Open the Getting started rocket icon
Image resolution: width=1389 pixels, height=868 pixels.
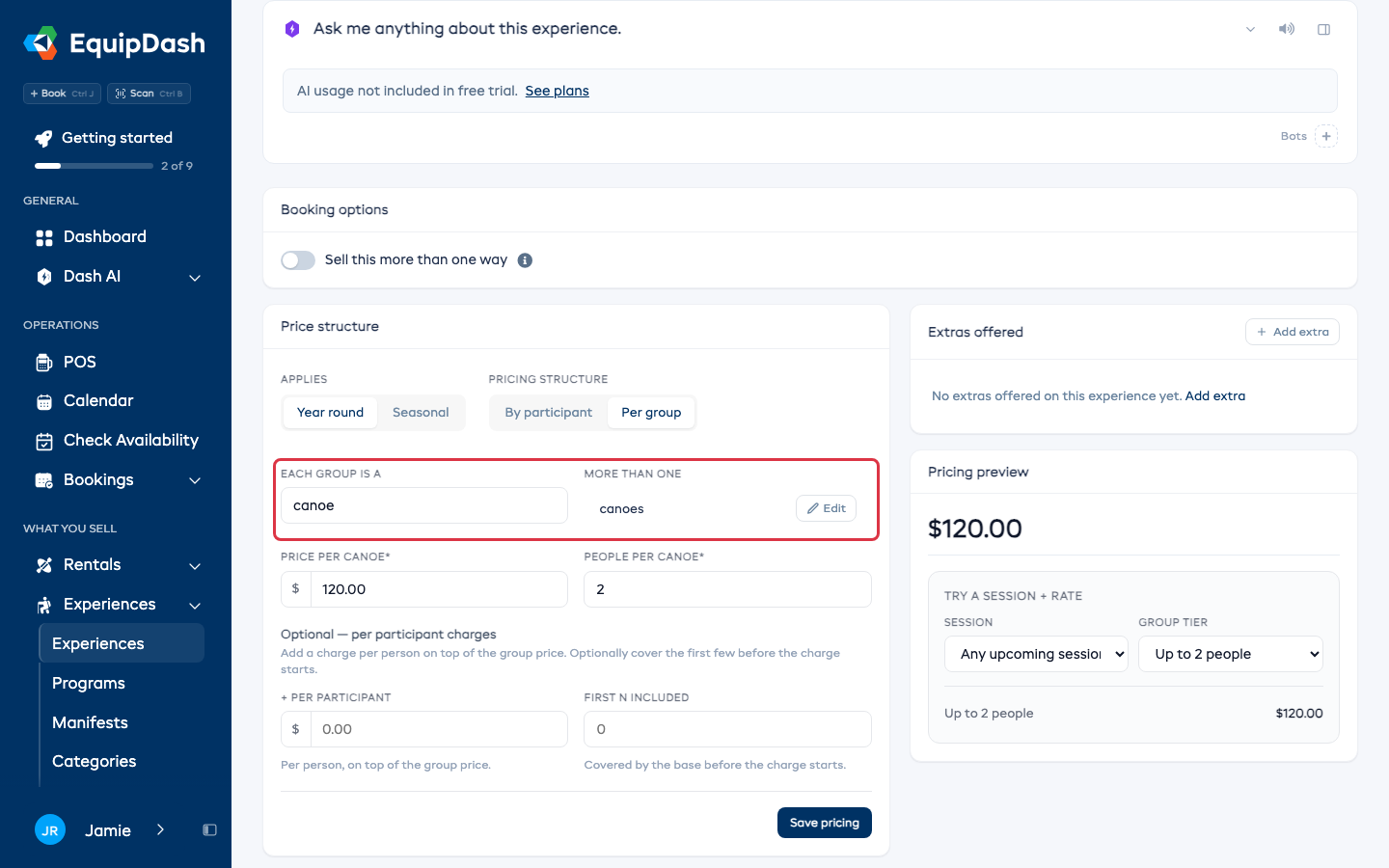[43, 138]
